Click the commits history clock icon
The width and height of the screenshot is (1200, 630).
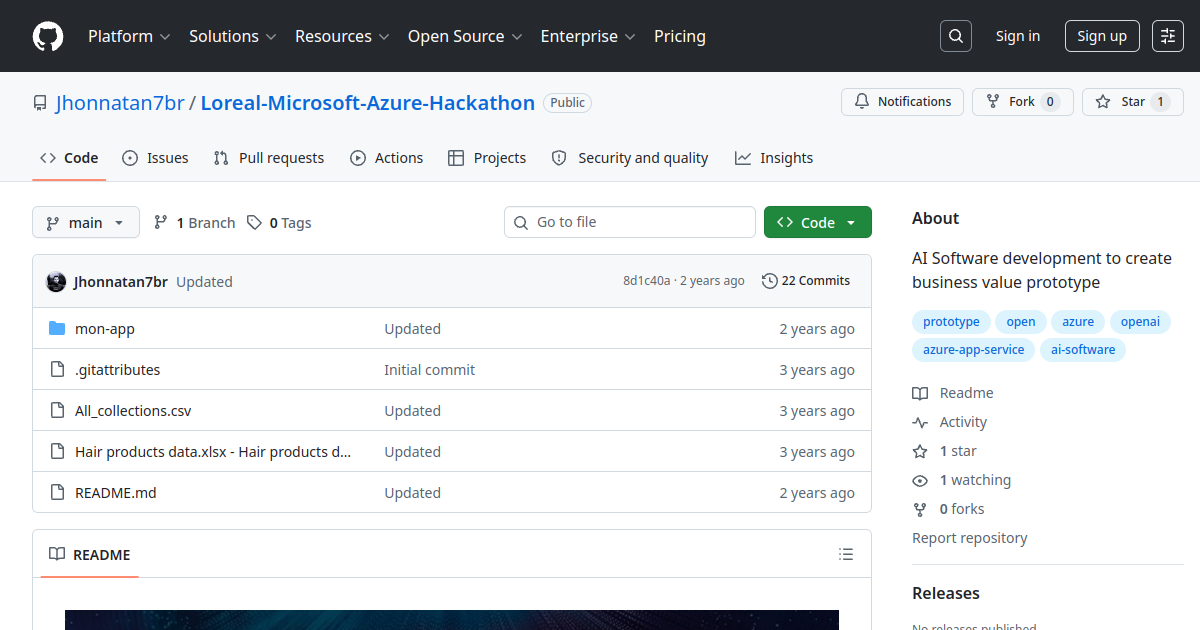(769, 281)
